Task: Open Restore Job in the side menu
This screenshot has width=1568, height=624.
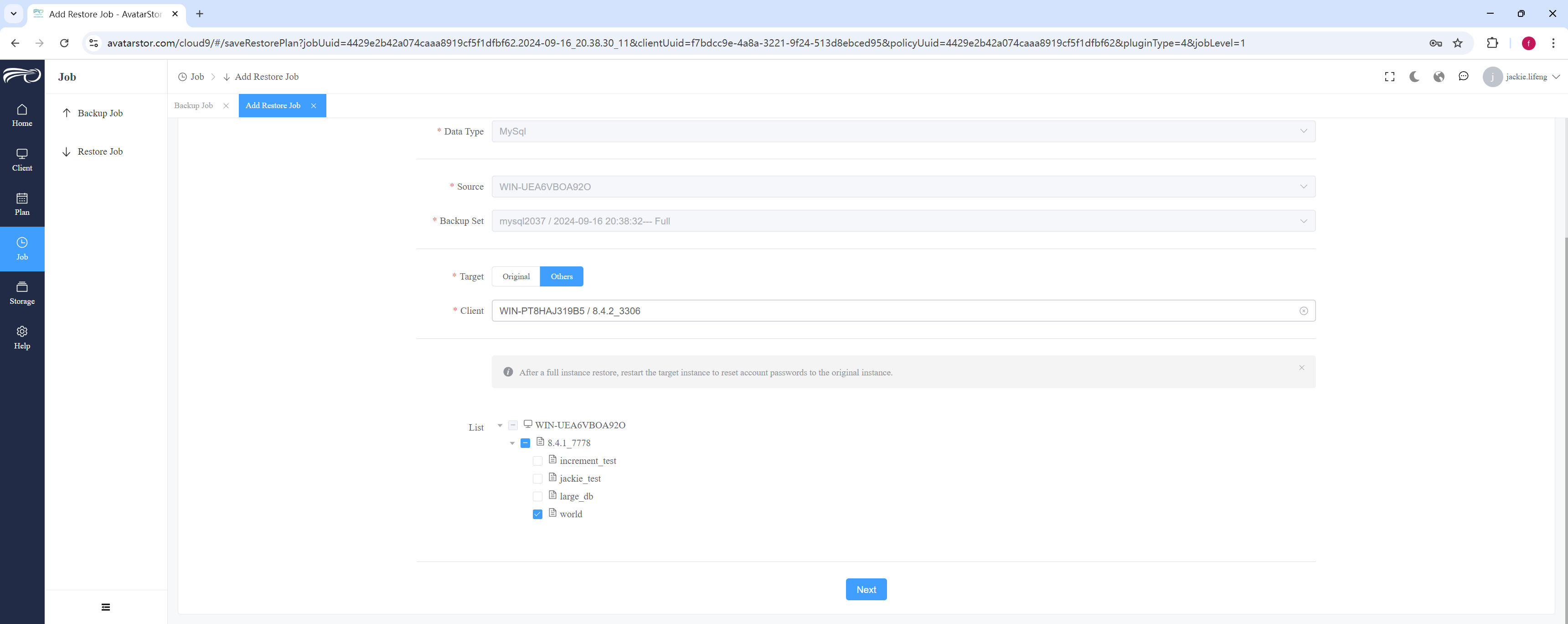Action: tap(100, 152)
